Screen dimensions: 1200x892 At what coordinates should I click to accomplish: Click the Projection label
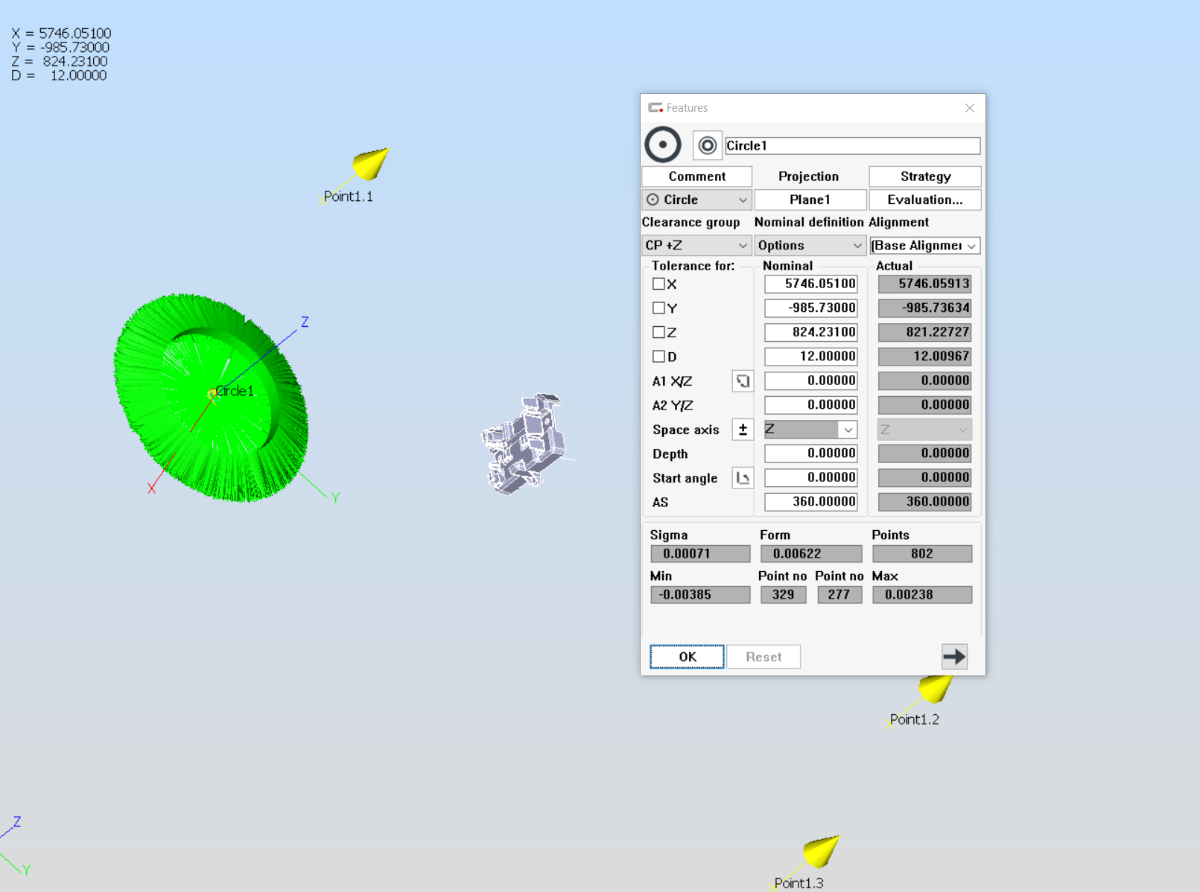(809, 176)
